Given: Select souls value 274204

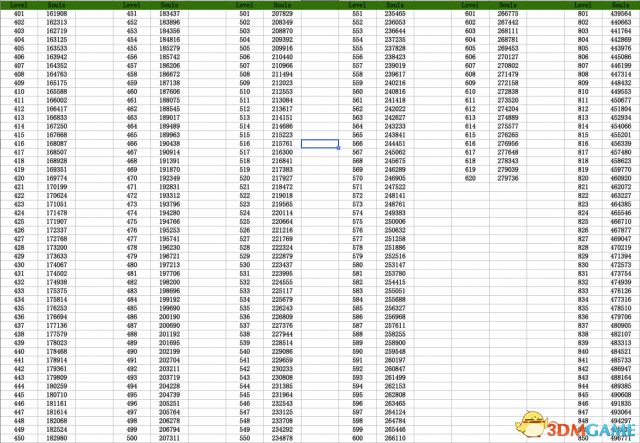Looking at the screenshot, I should click(x=508, y=109).
